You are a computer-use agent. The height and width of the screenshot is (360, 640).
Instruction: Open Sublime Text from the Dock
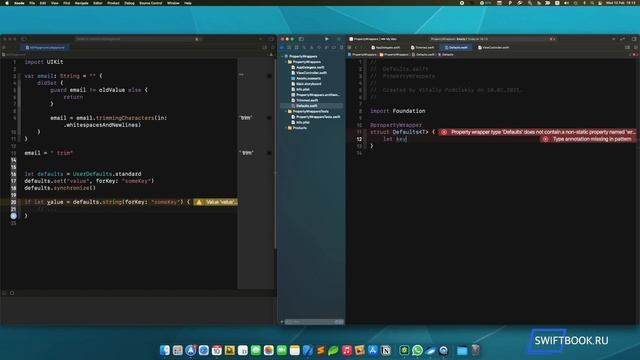320,350
